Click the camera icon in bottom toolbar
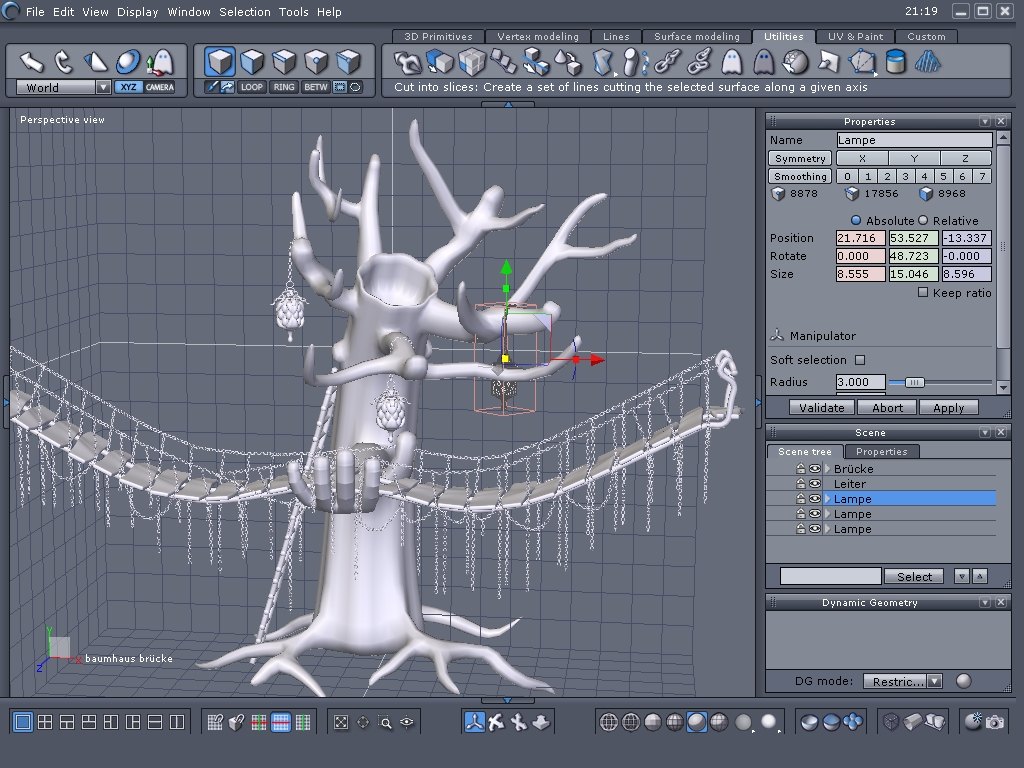Viewport: 1024px width, 768px height. click(x=995, y=721)
